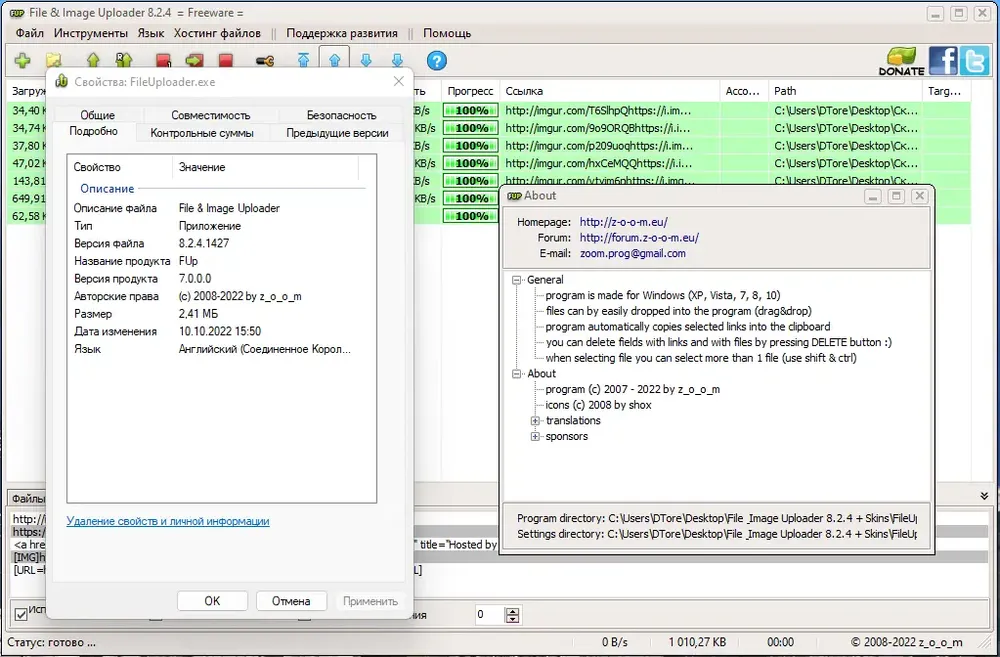This screenshot has height=657, width=1000.
Task: Collapse the About tree node
Action: 517,374
